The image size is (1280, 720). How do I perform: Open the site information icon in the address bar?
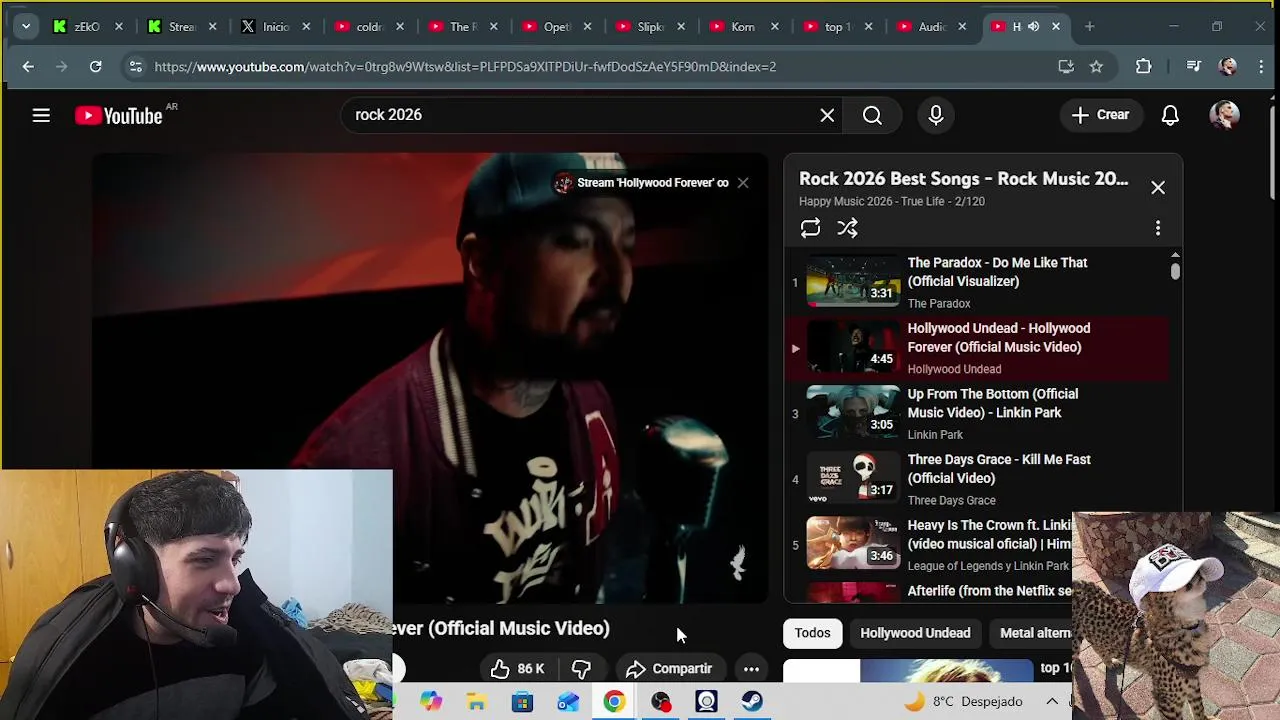pyautogui.click(x=135, y=67)
